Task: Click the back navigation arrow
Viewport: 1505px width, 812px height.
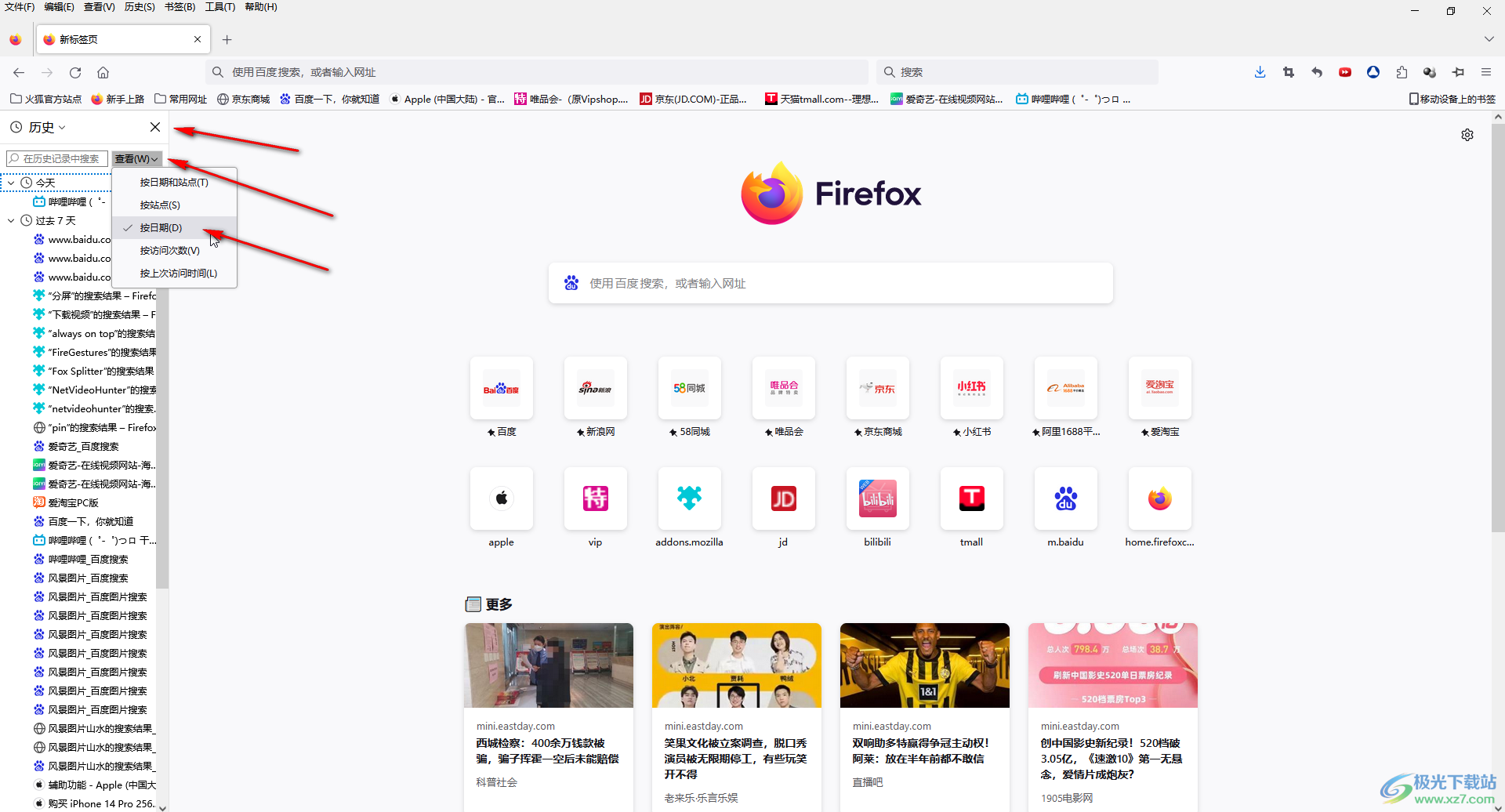Action: (x=19, y=72)
